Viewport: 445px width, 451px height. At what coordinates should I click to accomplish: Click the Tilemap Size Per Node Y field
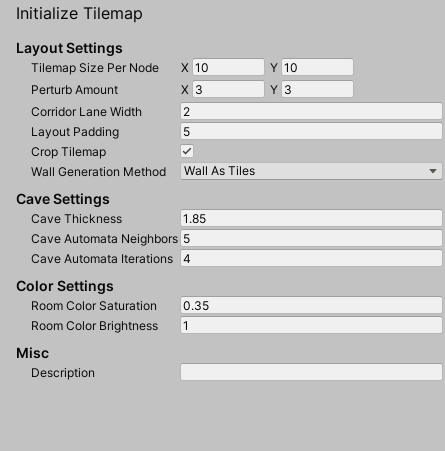[x=317, y=67]
